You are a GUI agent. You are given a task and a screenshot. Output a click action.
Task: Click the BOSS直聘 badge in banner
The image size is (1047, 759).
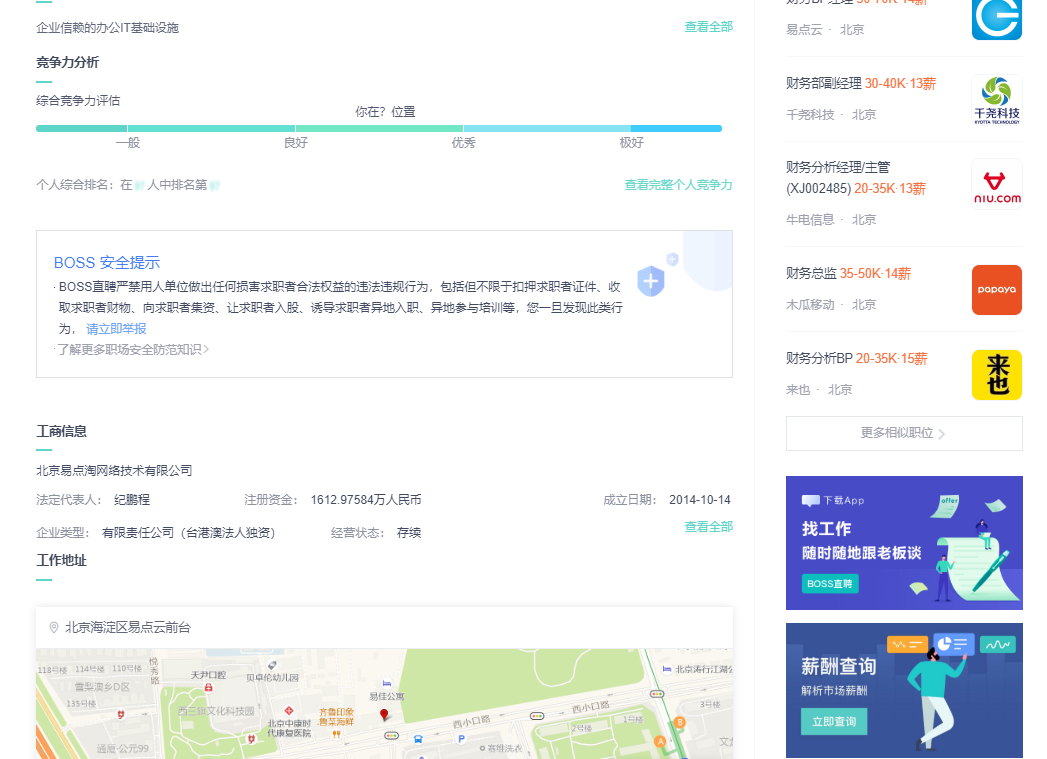click(830, 584)
